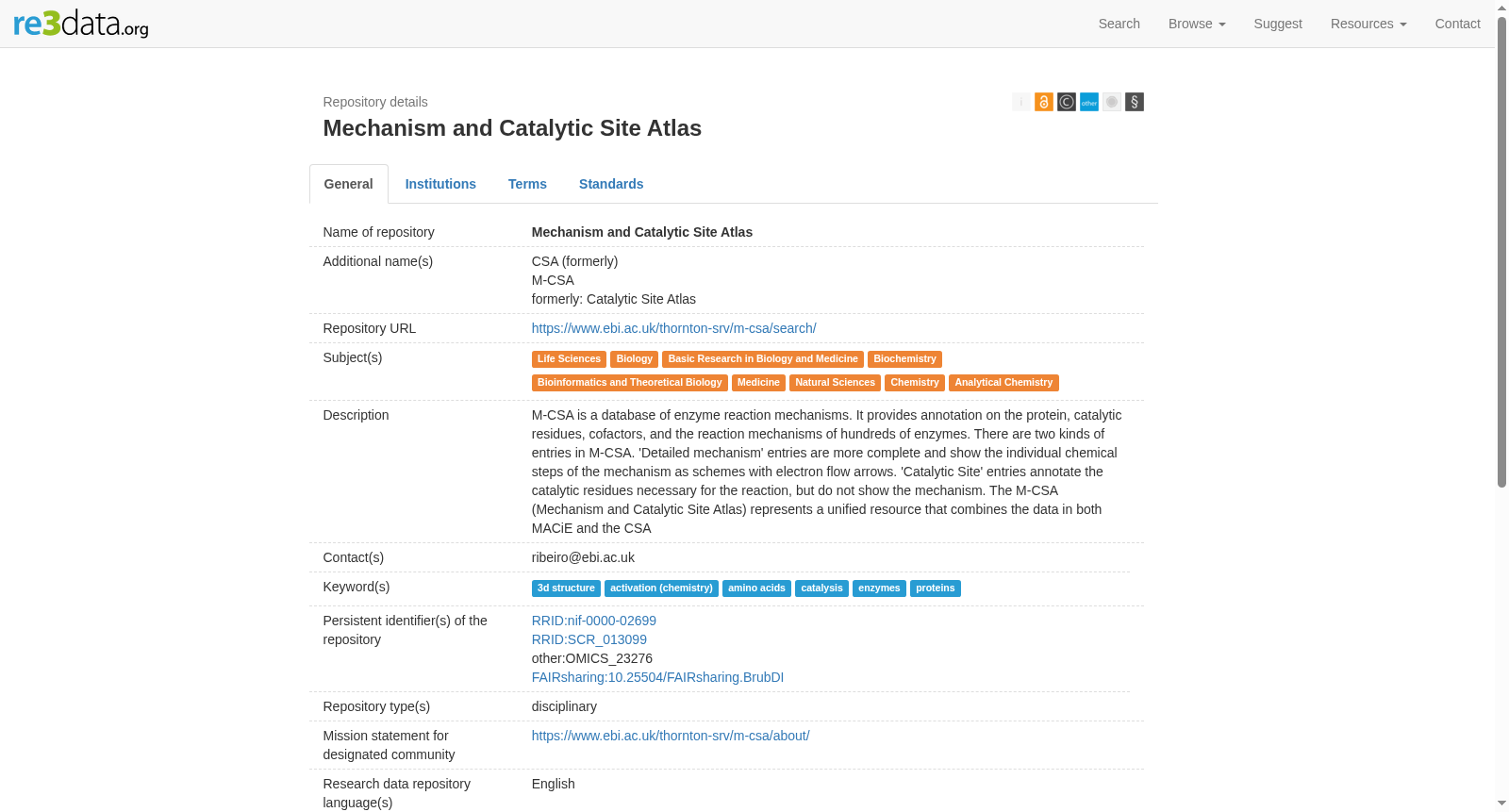This screenshot has width=1509, height=812.
Task: Click the 'English' repository language value
Action: 553,784
